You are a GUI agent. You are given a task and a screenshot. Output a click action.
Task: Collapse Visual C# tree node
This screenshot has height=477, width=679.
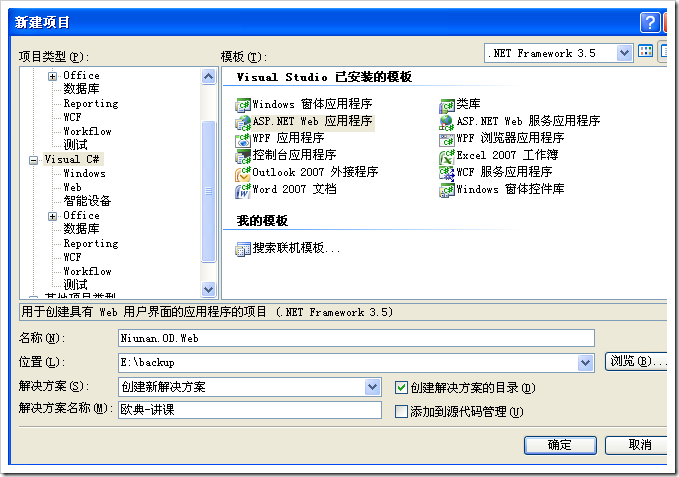tap(33, 161)
